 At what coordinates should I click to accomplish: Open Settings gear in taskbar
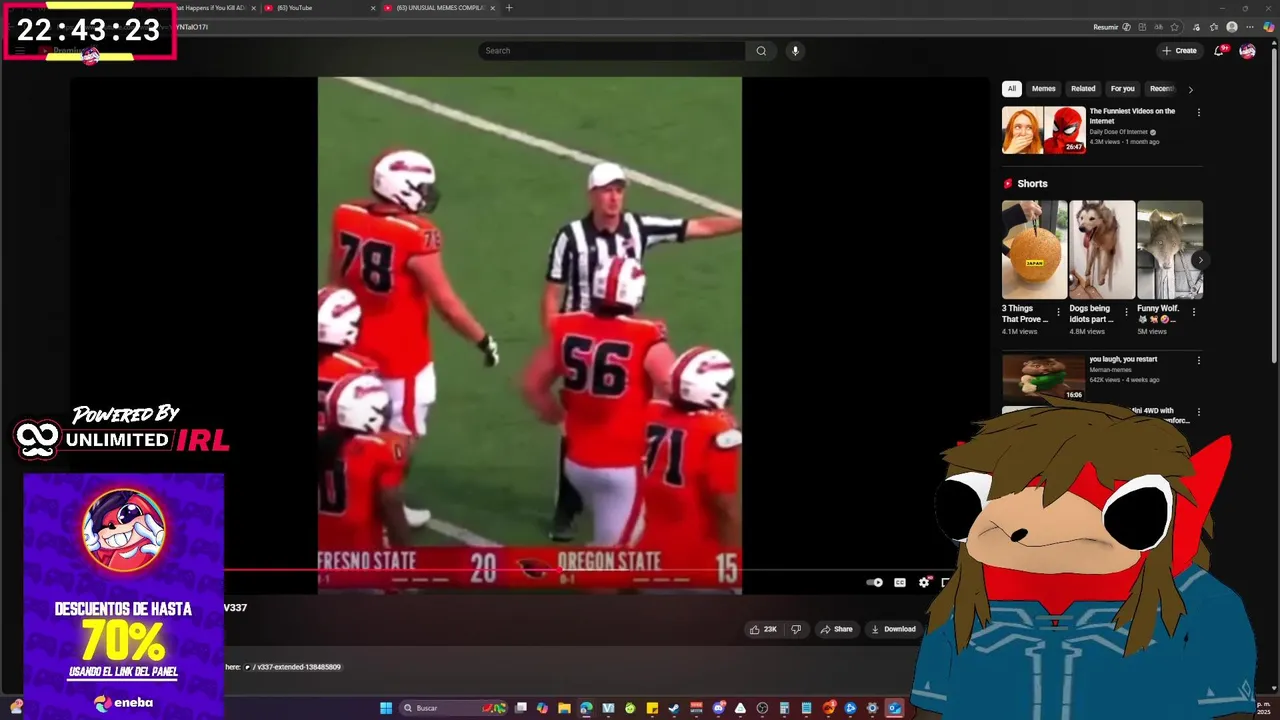[x=872, y=708]
